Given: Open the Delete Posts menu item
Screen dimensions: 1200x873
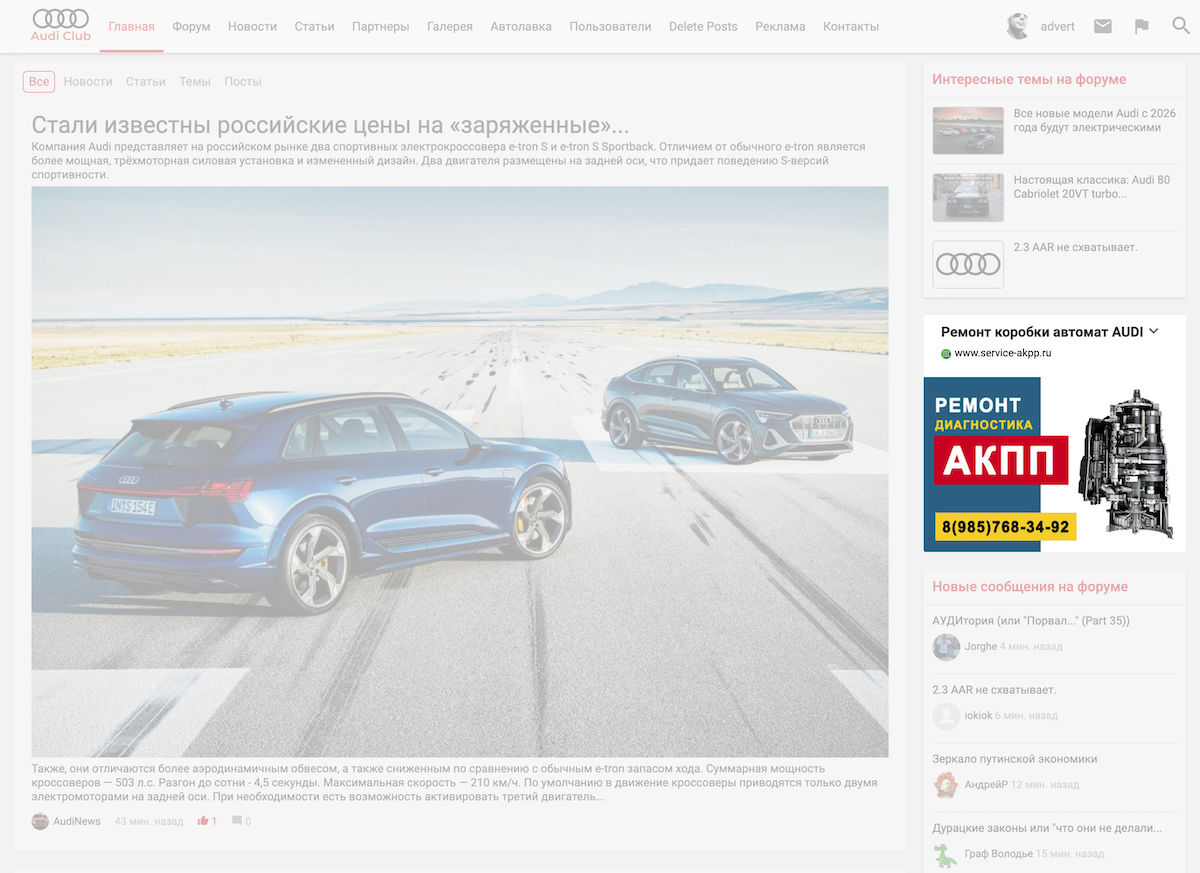Looking at the screenshot, I should tap(703, 27).
